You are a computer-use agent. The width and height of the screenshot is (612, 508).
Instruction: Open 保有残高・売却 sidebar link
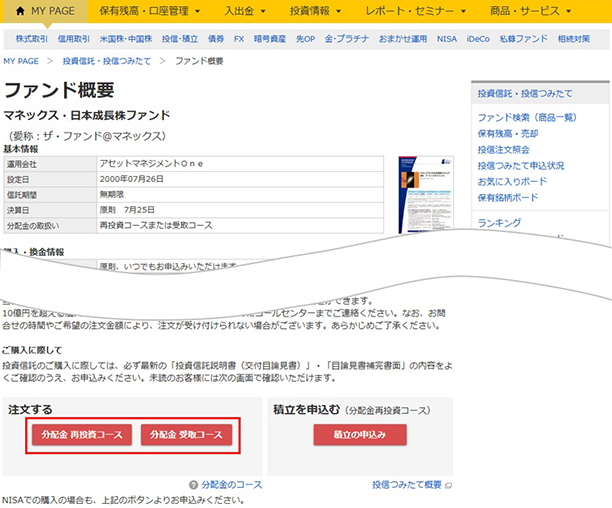[508, 133]
